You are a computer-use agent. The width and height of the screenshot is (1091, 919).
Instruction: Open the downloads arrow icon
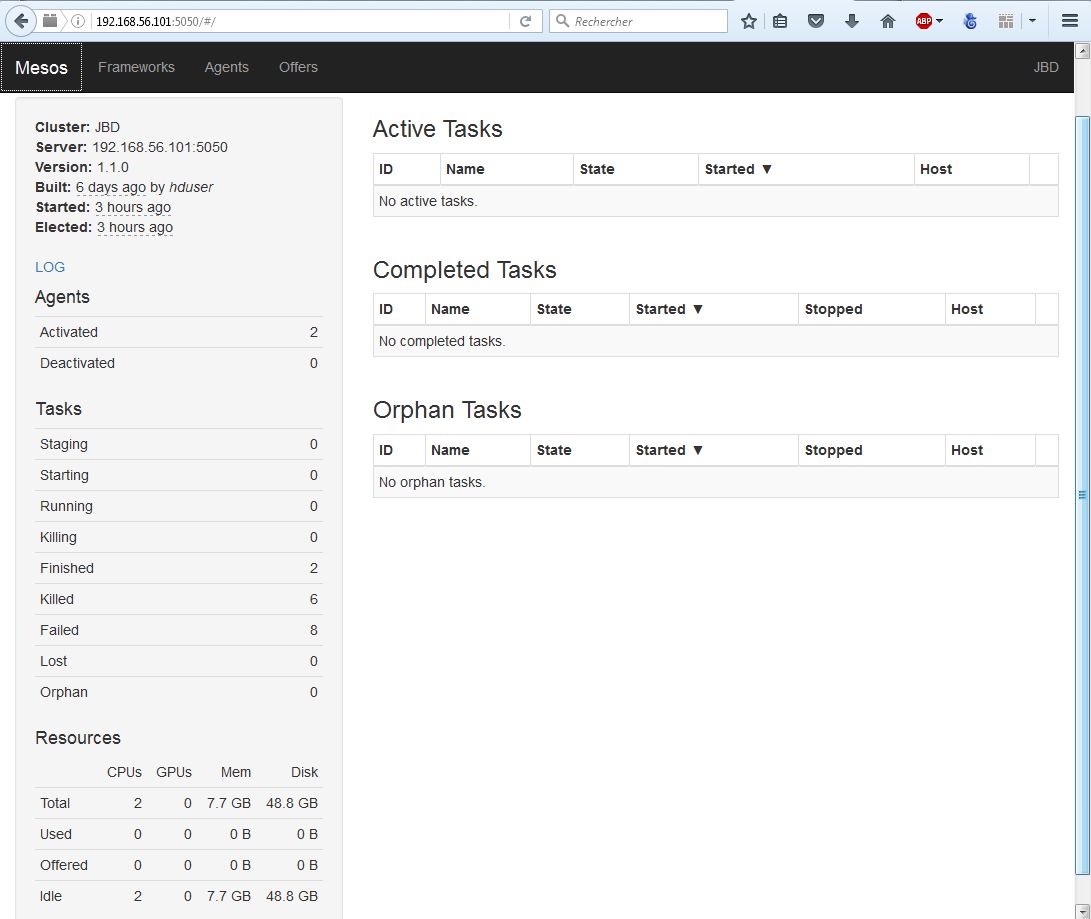[x=852, y=21]
